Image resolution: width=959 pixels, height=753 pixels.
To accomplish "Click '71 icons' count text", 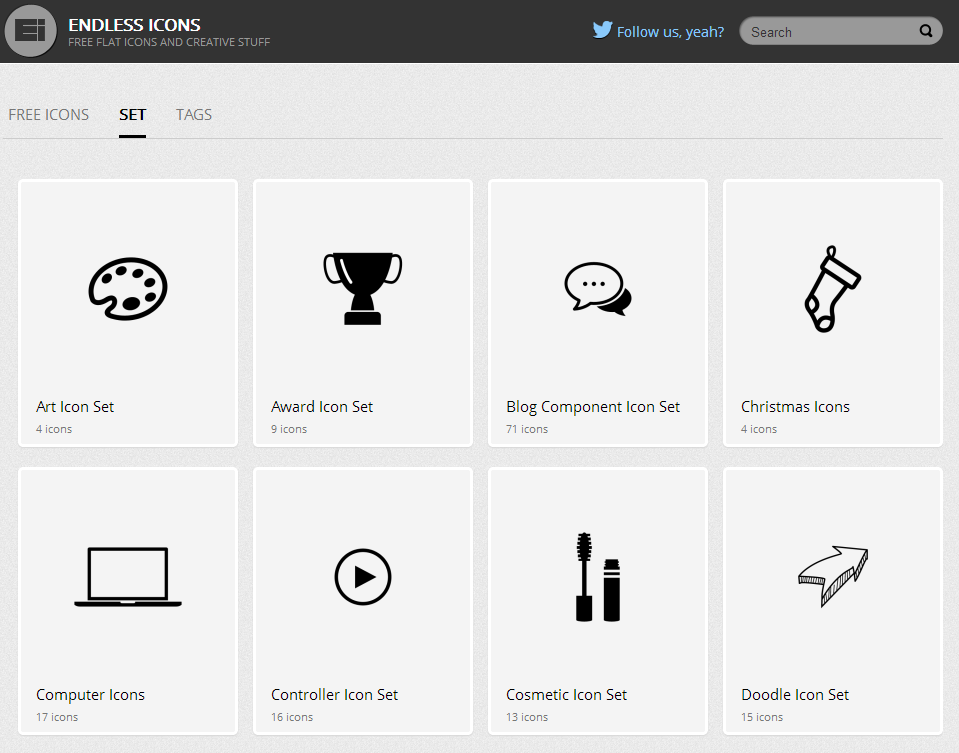I will 527,429.
